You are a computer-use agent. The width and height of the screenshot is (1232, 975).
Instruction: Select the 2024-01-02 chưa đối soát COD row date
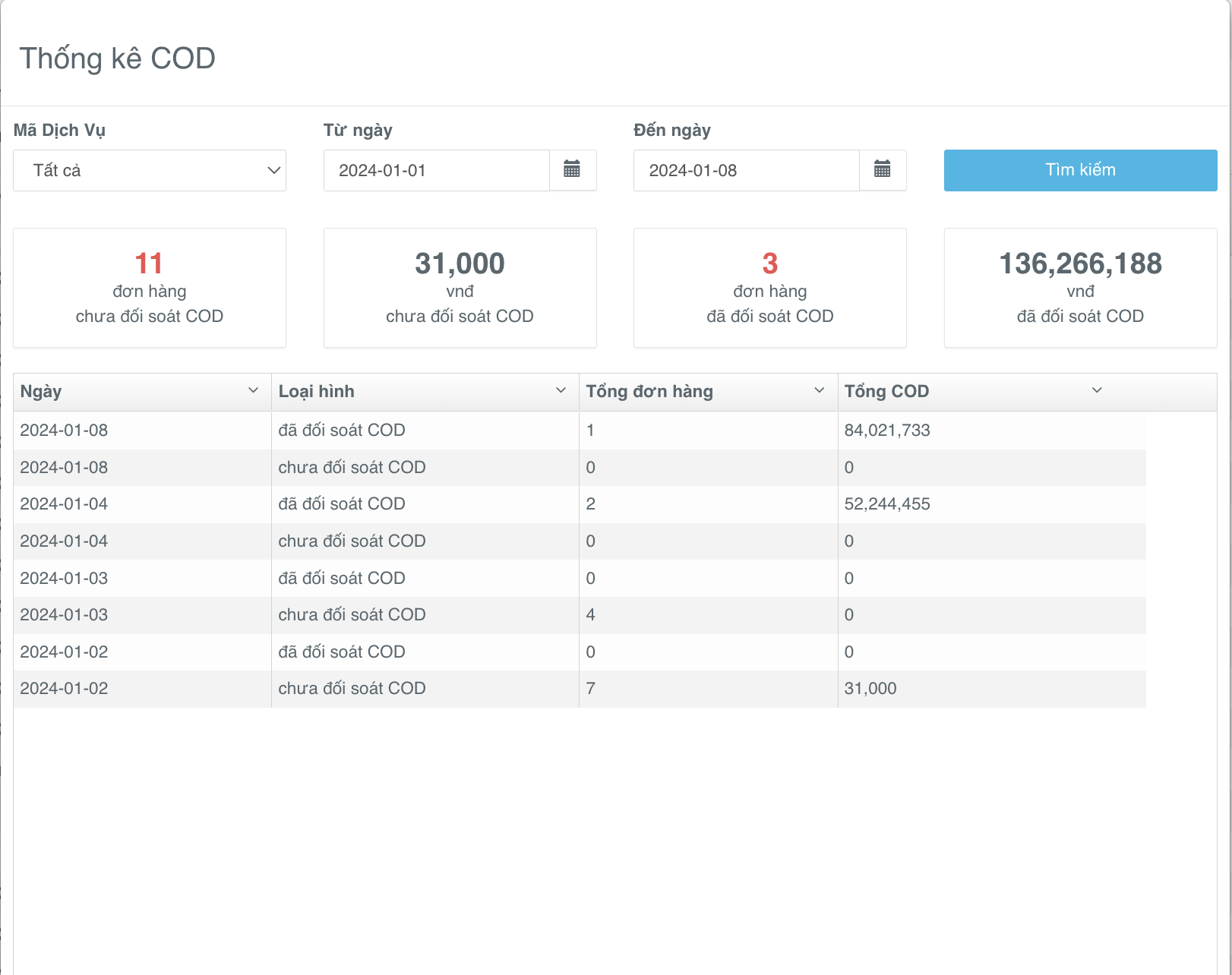tap(64, 688)
